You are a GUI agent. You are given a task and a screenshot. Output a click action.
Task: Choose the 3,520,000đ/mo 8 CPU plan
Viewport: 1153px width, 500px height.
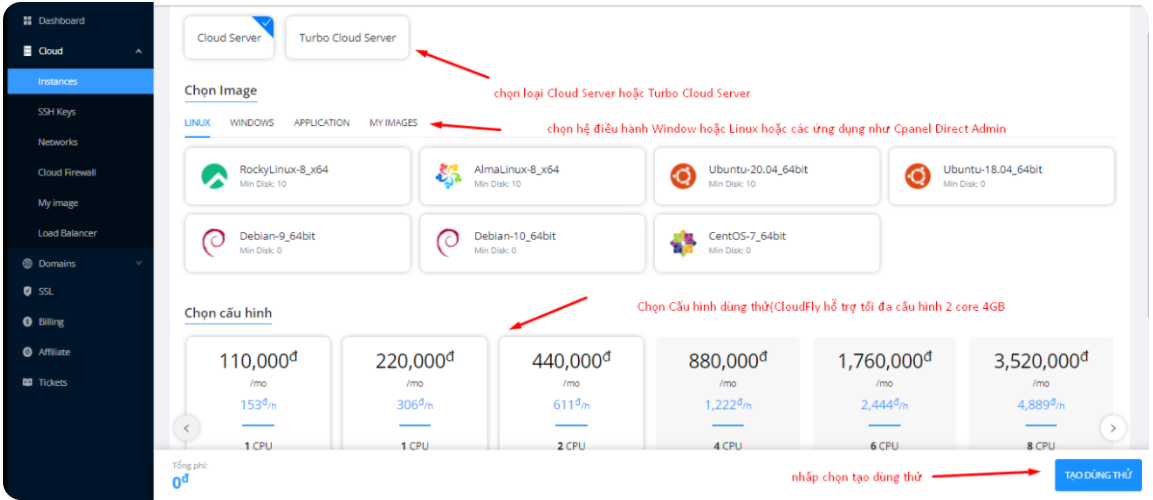pyautogui.click(x=1040, y=393)
